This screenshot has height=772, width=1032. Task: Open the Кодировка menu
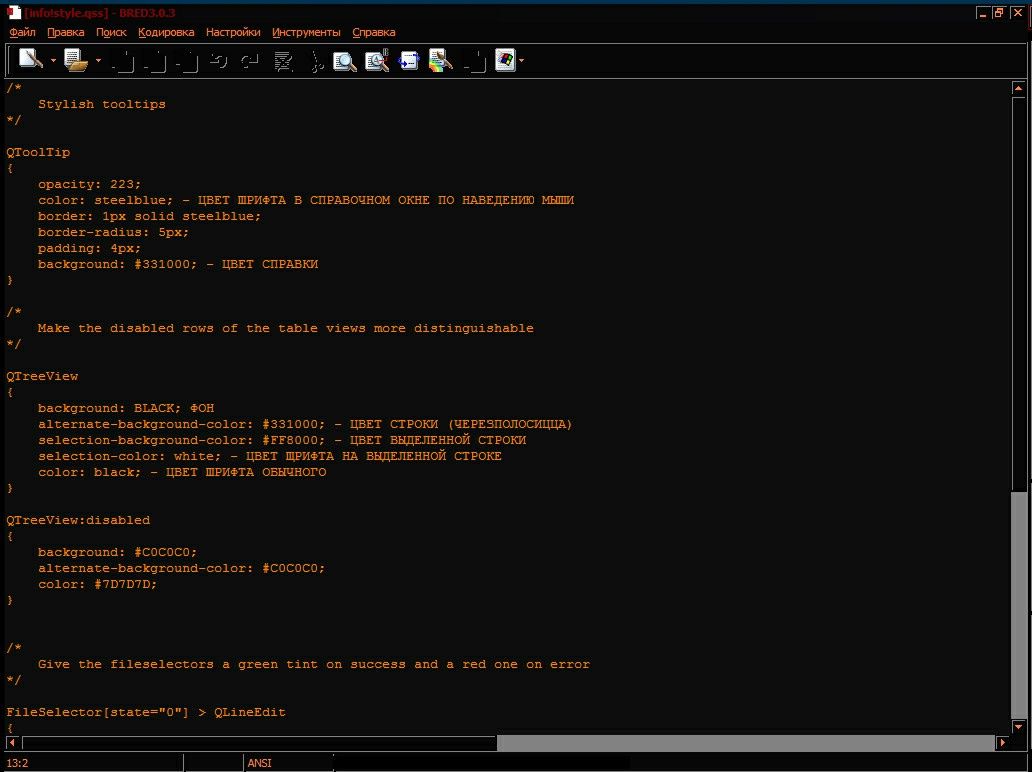(x=166, y=32)
